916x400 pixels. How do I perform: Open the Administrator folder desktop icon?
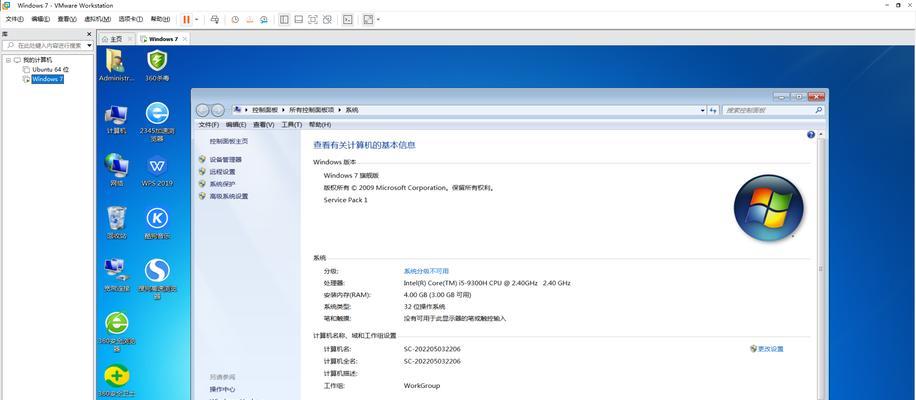[x=116, y=64]
